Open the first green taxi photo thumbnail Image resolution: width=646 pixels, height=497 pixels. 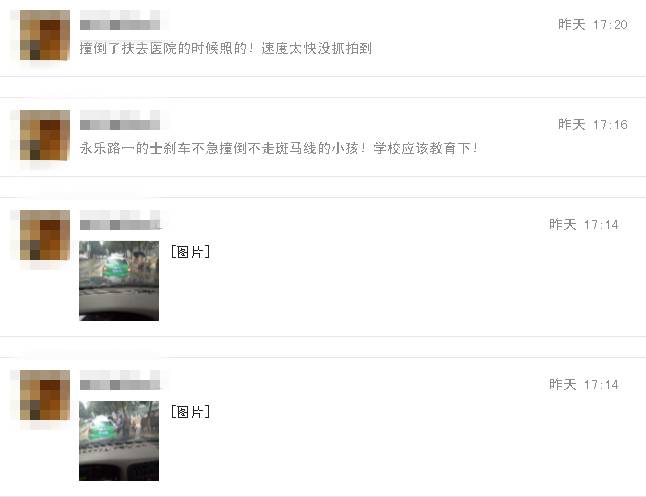click(119, 281)
